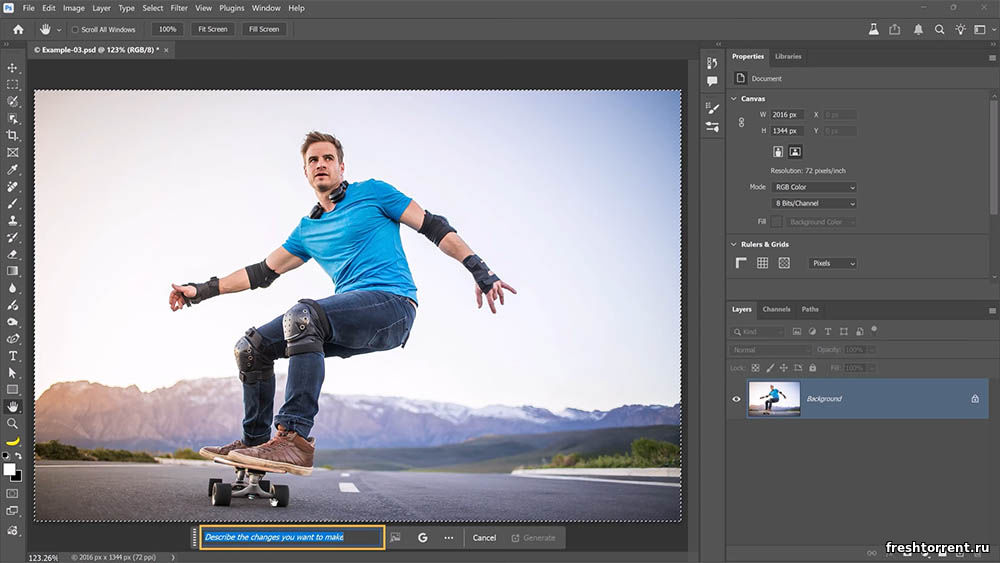Click the reference image icon in taskbar
Image resolution: width=1000 pixels, height=563 pixels.
pos(395,538)
